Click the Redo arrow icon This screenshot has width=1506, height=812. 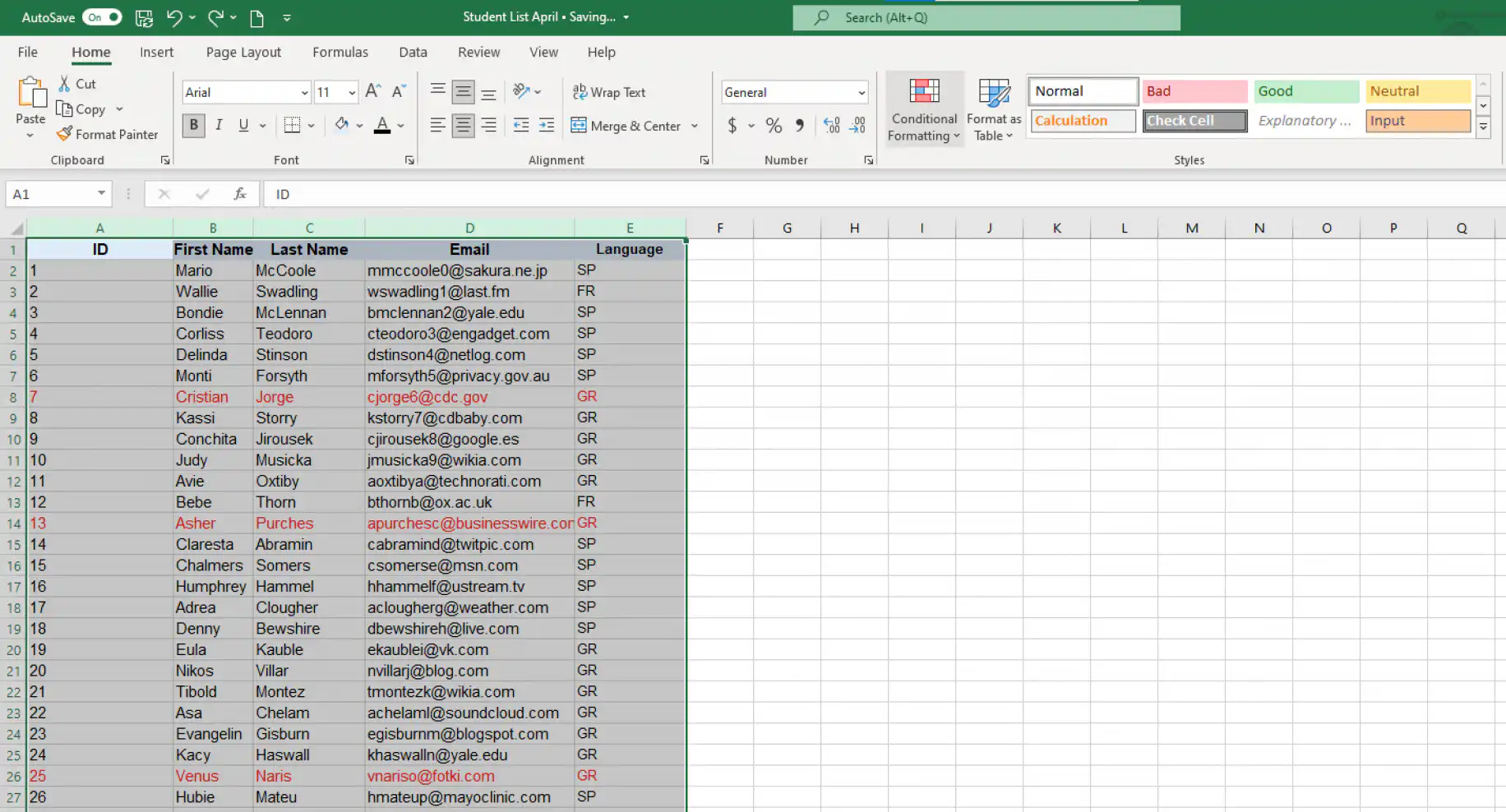(215, 17)
